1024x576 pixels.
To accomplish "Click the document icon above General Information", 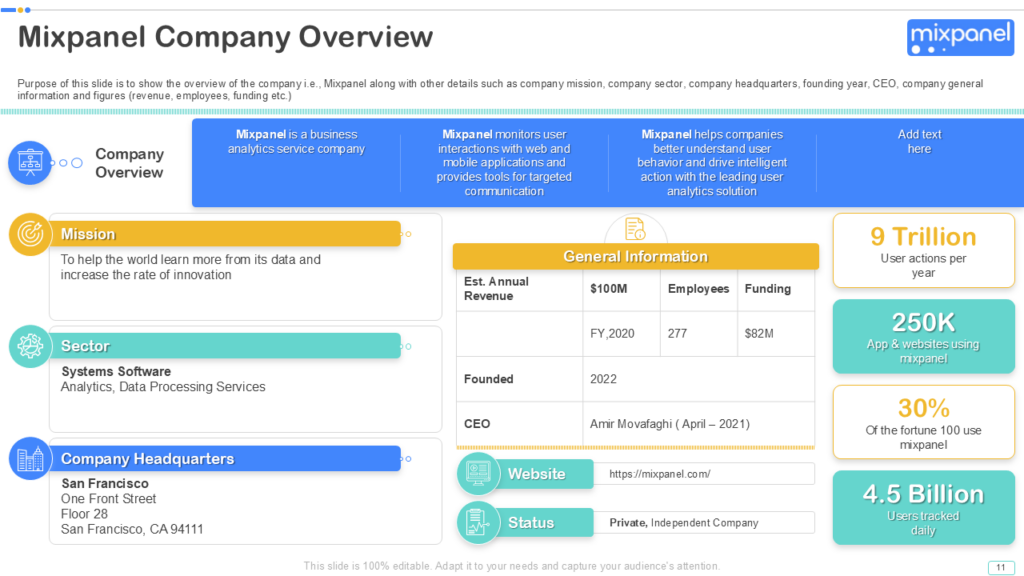I will 635,229.
